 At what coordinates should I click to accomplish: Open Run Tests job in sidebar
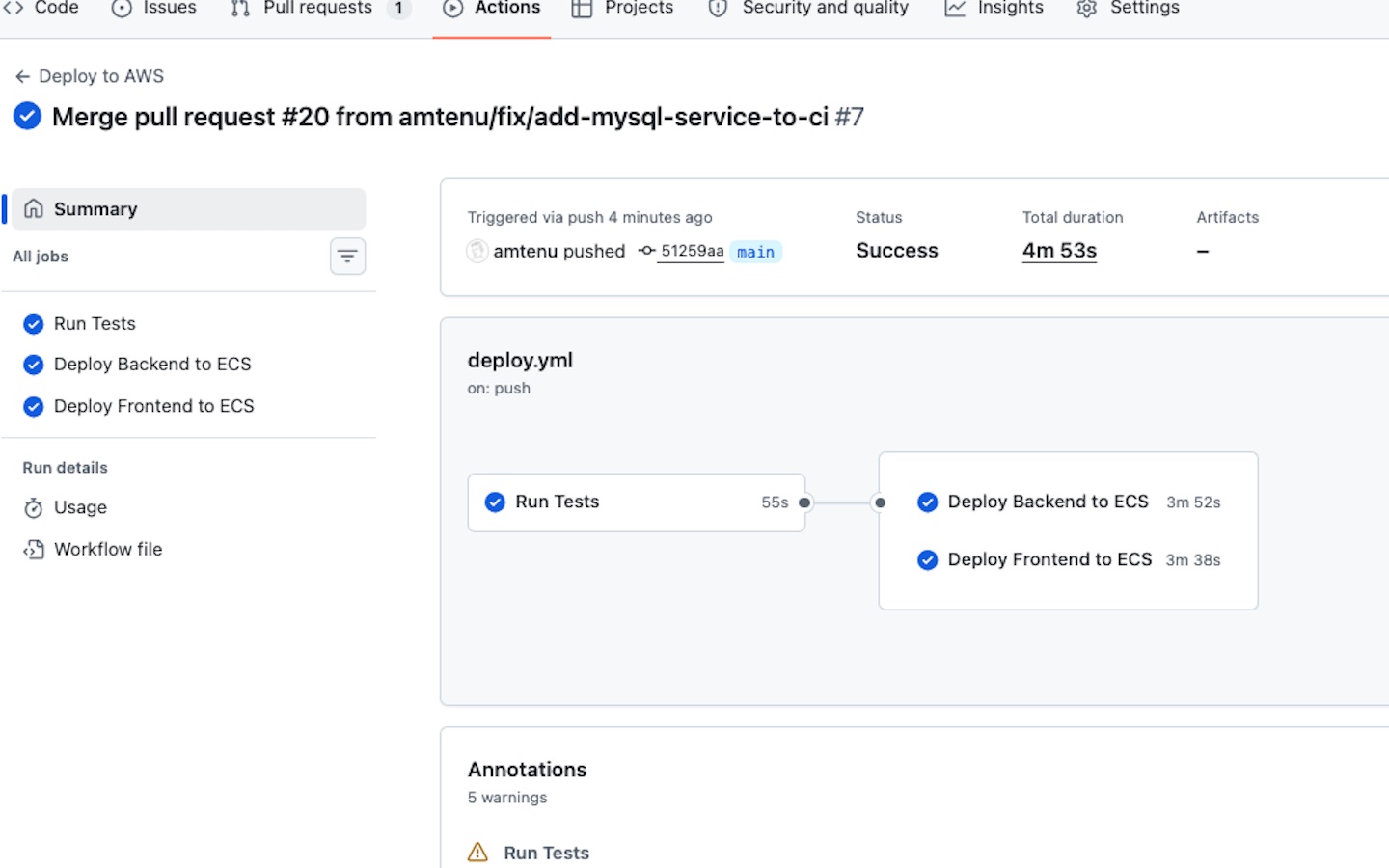(95, 324)
